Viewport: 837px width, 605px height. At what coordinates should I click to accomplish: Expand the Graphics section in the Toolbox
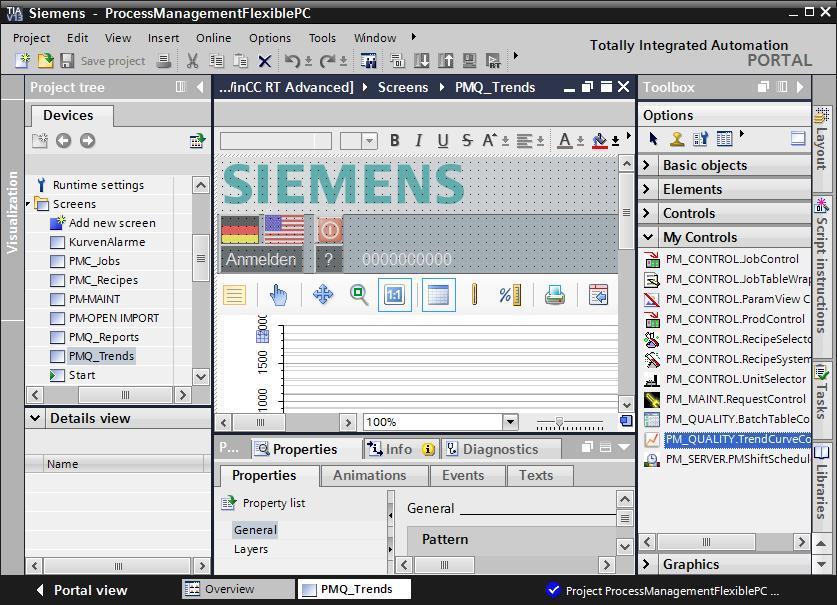[x=646, y=564]
